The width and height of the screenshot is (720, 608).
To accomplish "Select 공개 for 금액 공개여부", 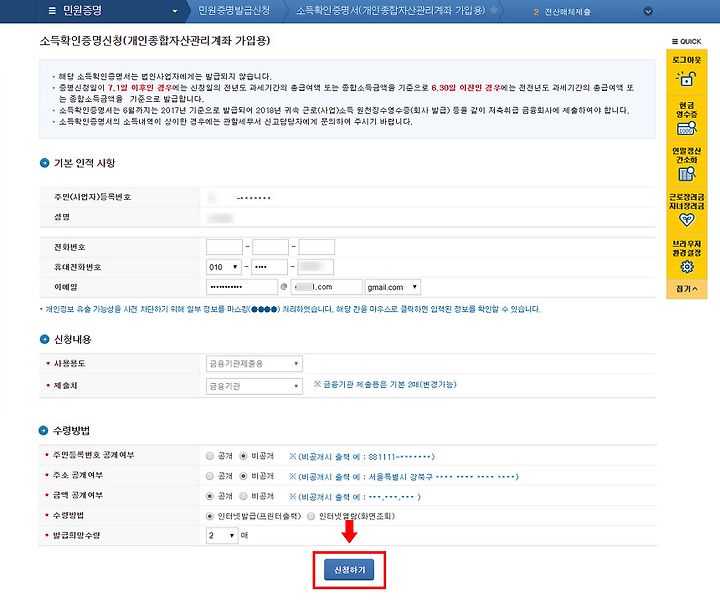I will [210, 496].
